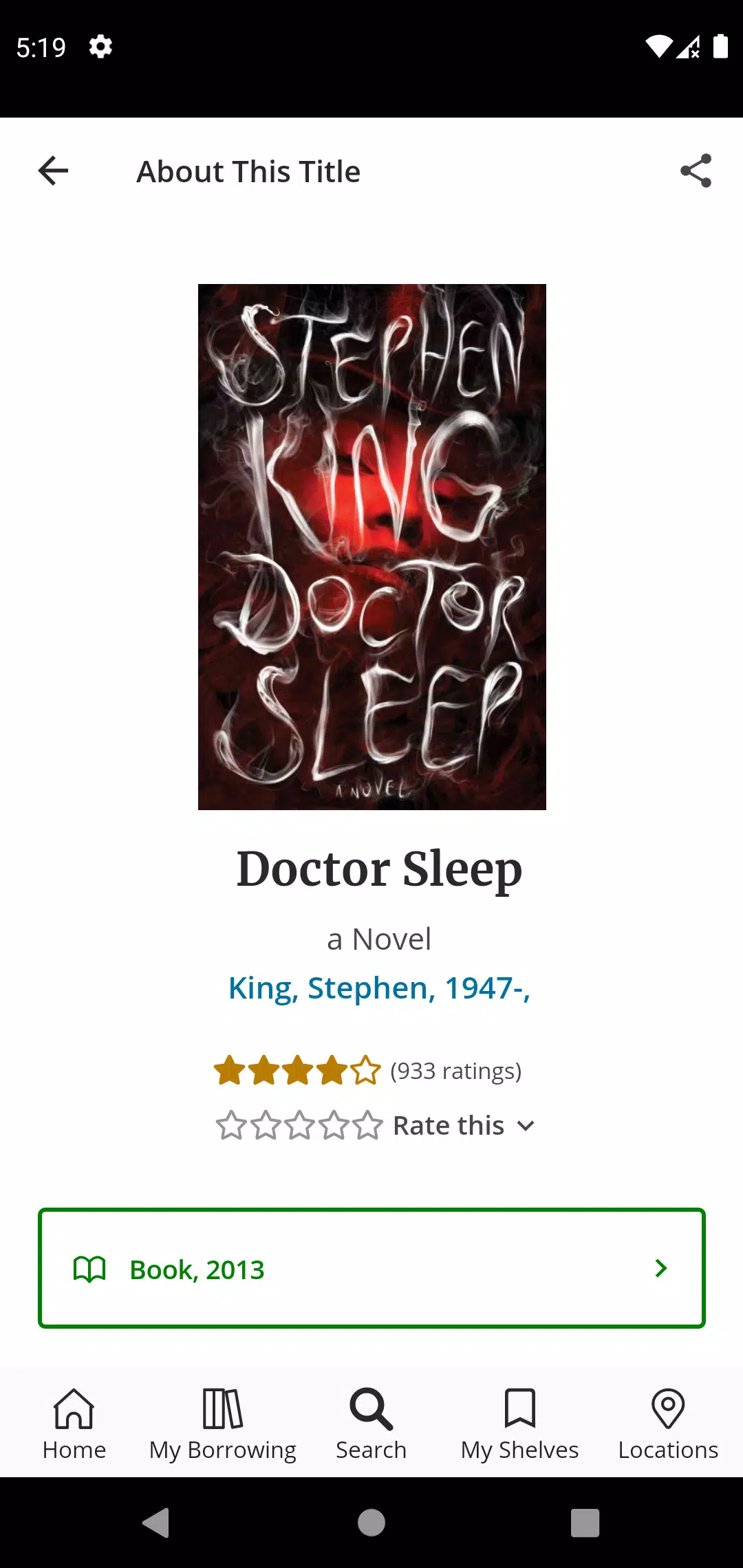Open the Book, 2013 format option

tap(371, 1268)
